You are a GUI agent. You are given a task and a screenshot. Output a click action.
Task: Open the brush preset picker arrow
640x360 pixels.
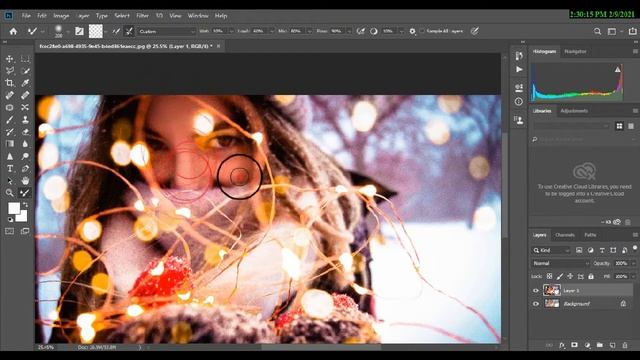(68, 31)
